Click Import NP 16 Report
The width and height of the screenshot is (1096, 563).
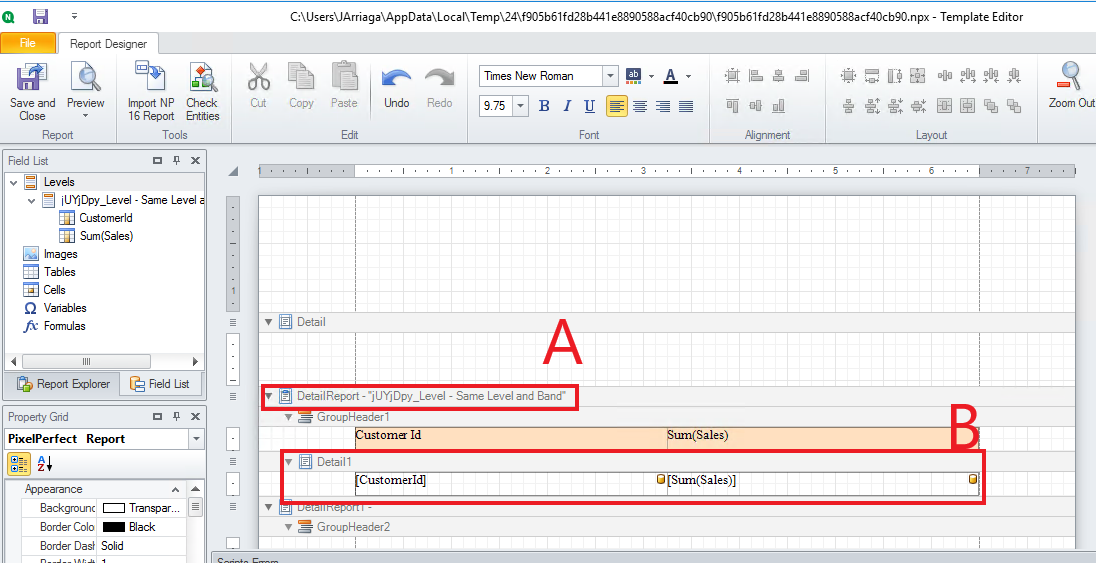point(151,92)
